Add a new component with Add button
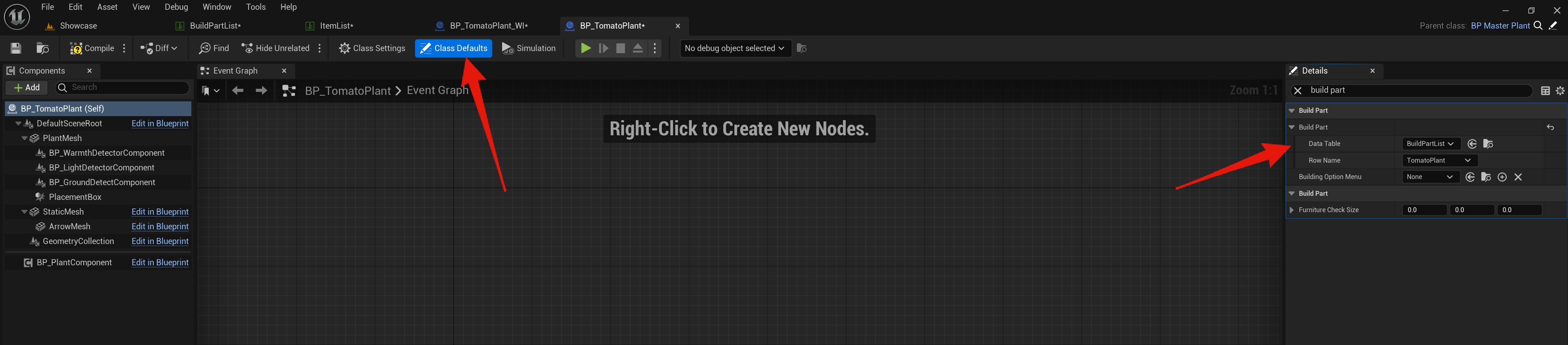1568x345 pixels. (x=27, y=87)
